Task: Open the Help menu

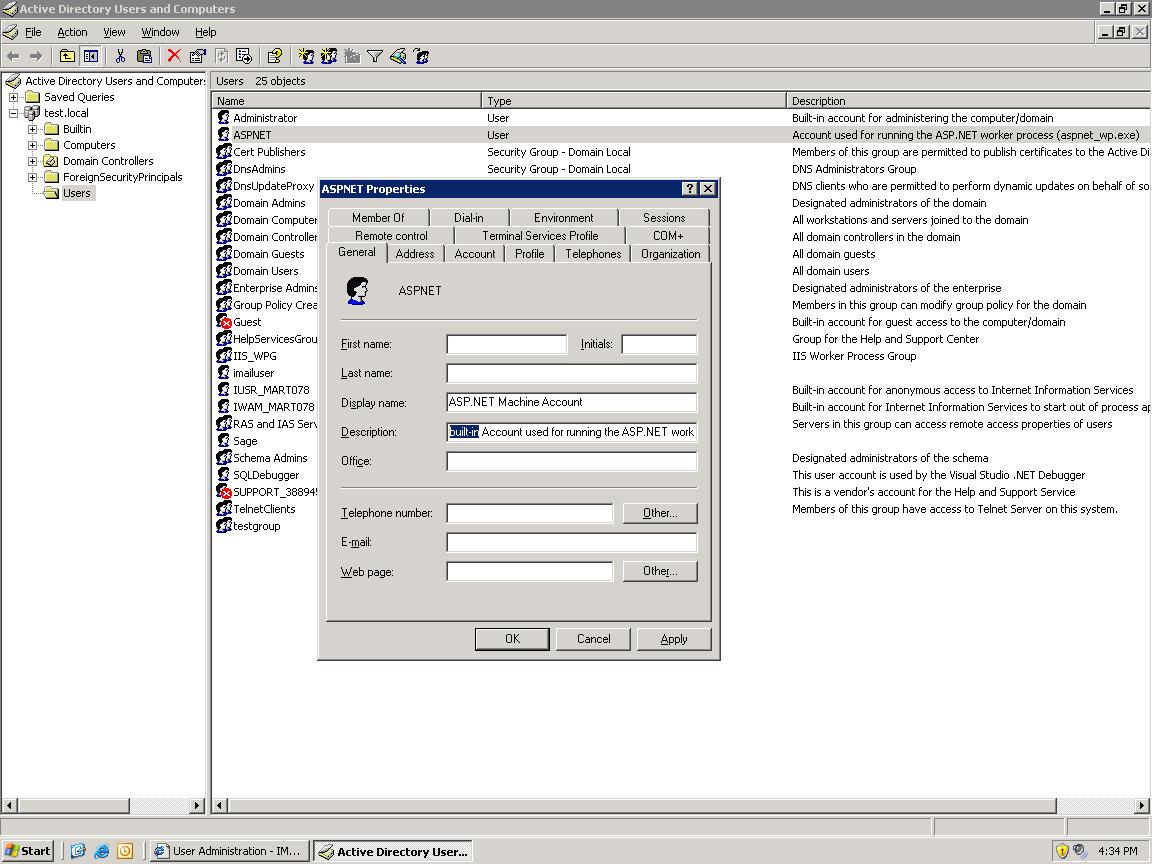Action: tap(206, 32)
